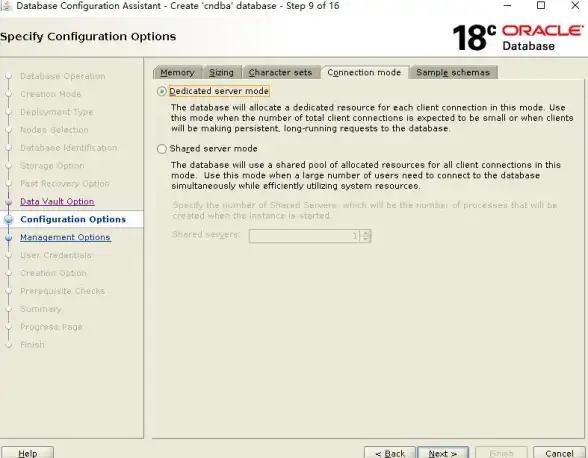Screen dimensions: 588x458
Task: Select Shared server mode radio button
Action: click(x=162, y=149)
